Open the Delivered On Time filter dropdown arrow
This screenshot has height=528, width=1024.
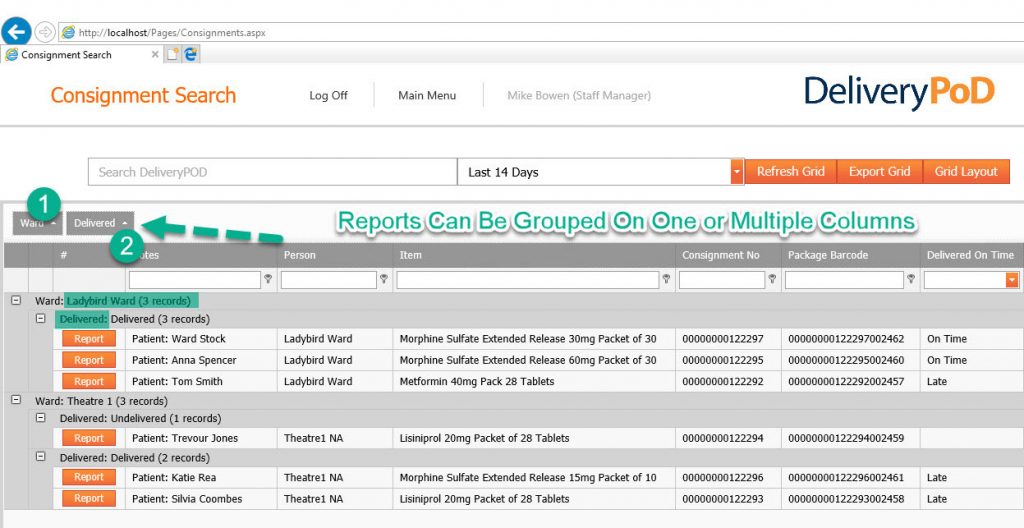point(1012,280)
